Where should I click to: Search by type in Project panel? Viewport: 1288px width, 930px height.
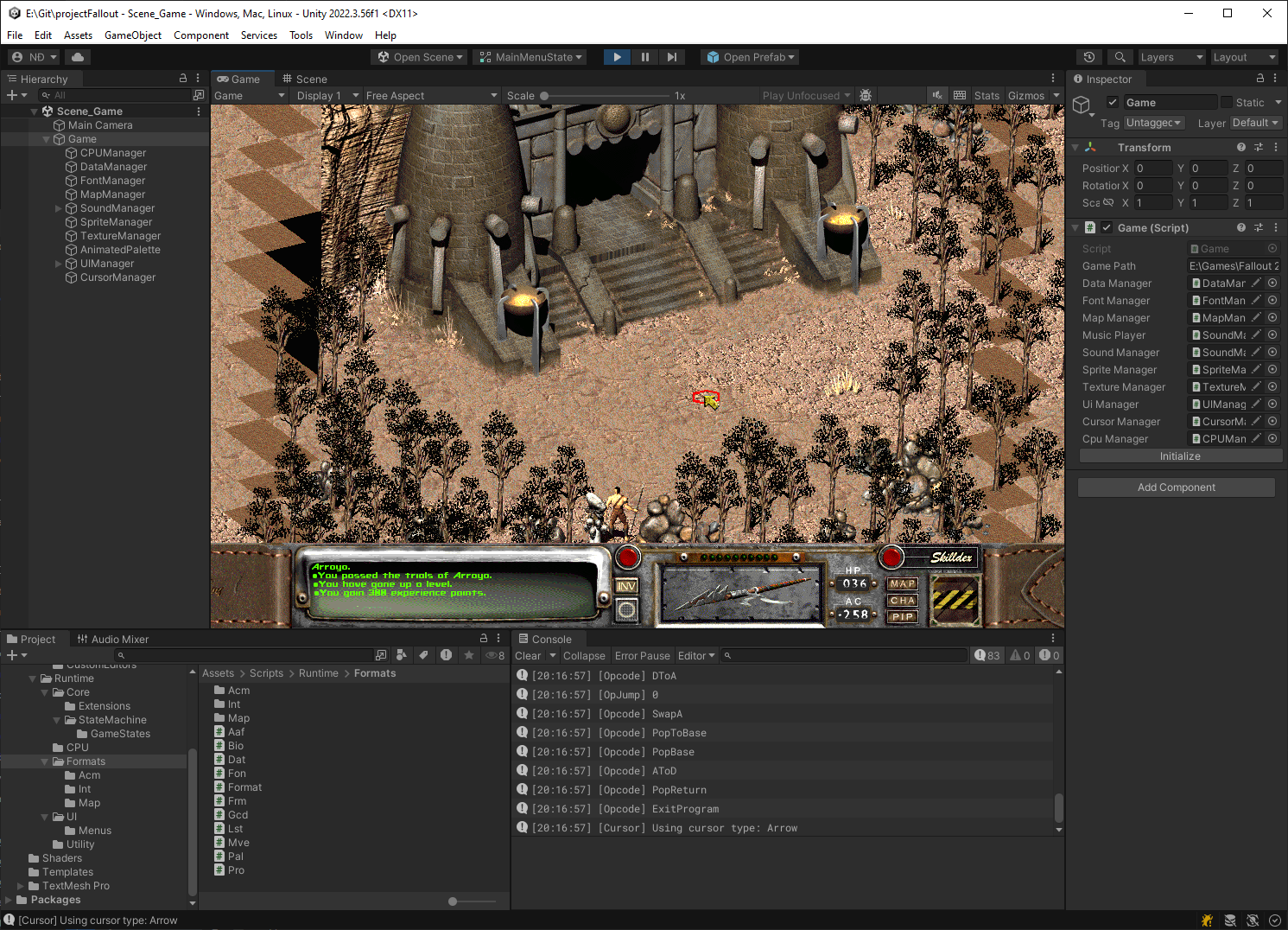point(402,655)
